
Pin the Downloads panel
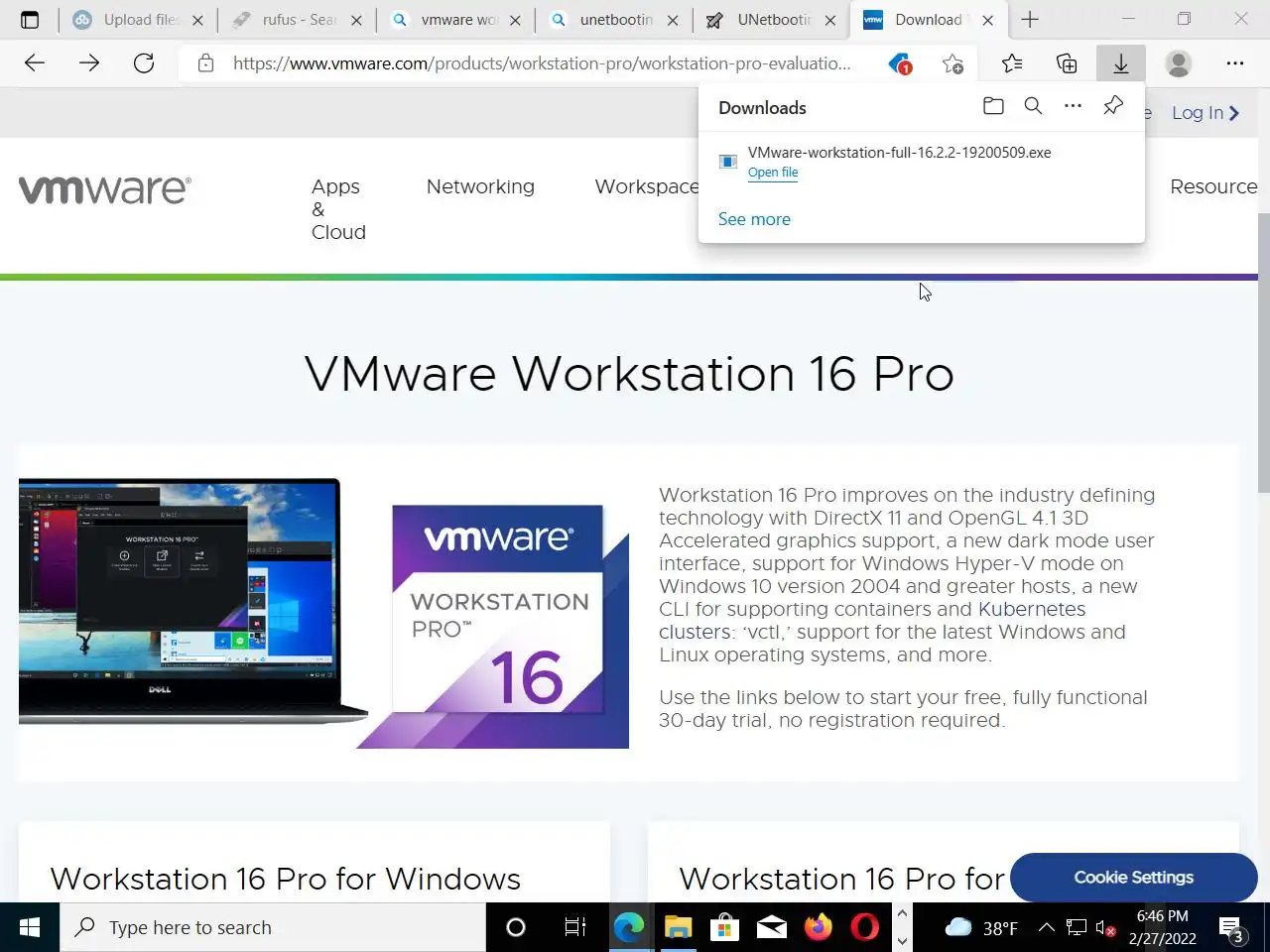1113,106
